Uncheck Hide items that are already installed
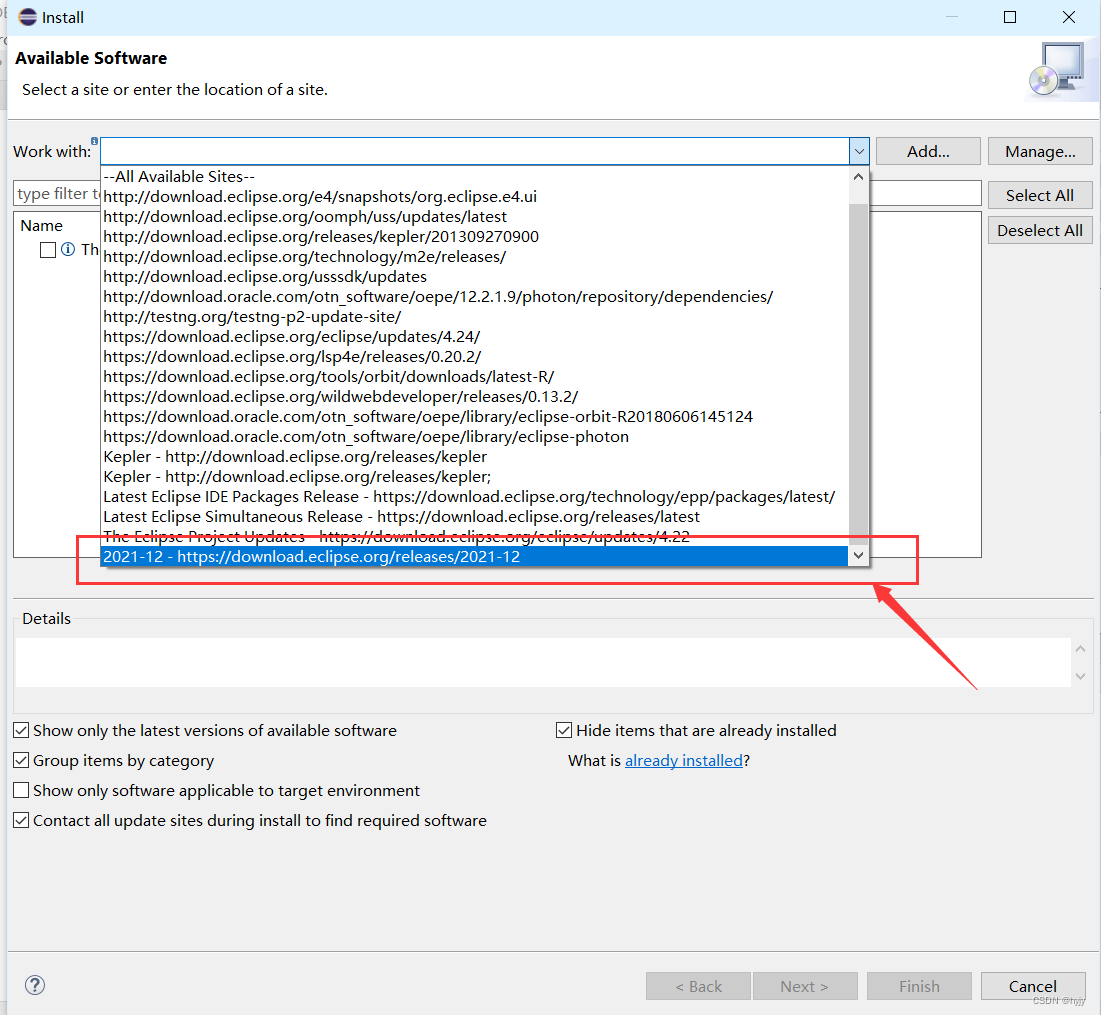 [563, 730]
